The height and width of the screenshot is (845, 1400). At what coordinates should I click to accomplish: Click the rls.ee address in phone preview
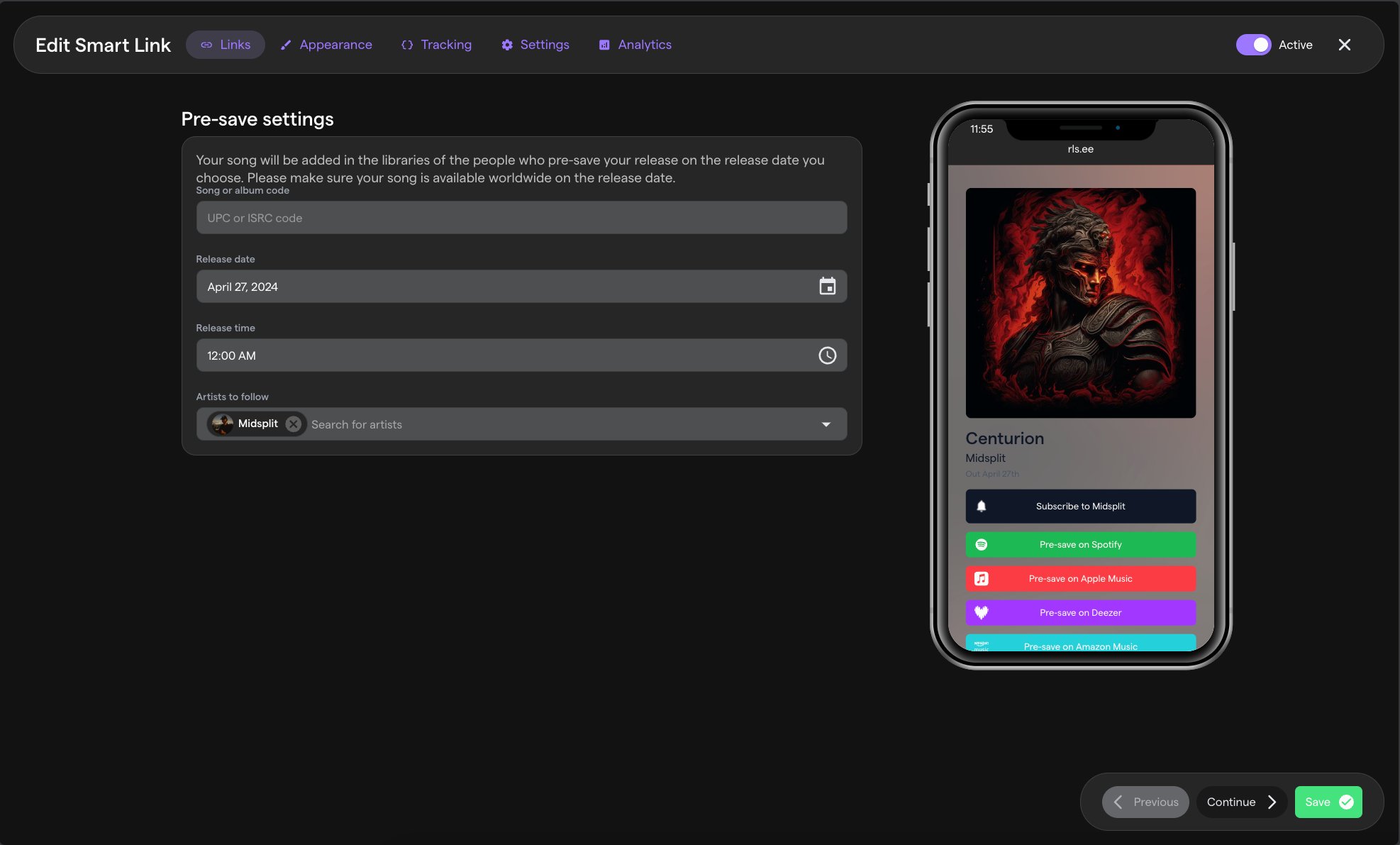(x=1080, y=149)
